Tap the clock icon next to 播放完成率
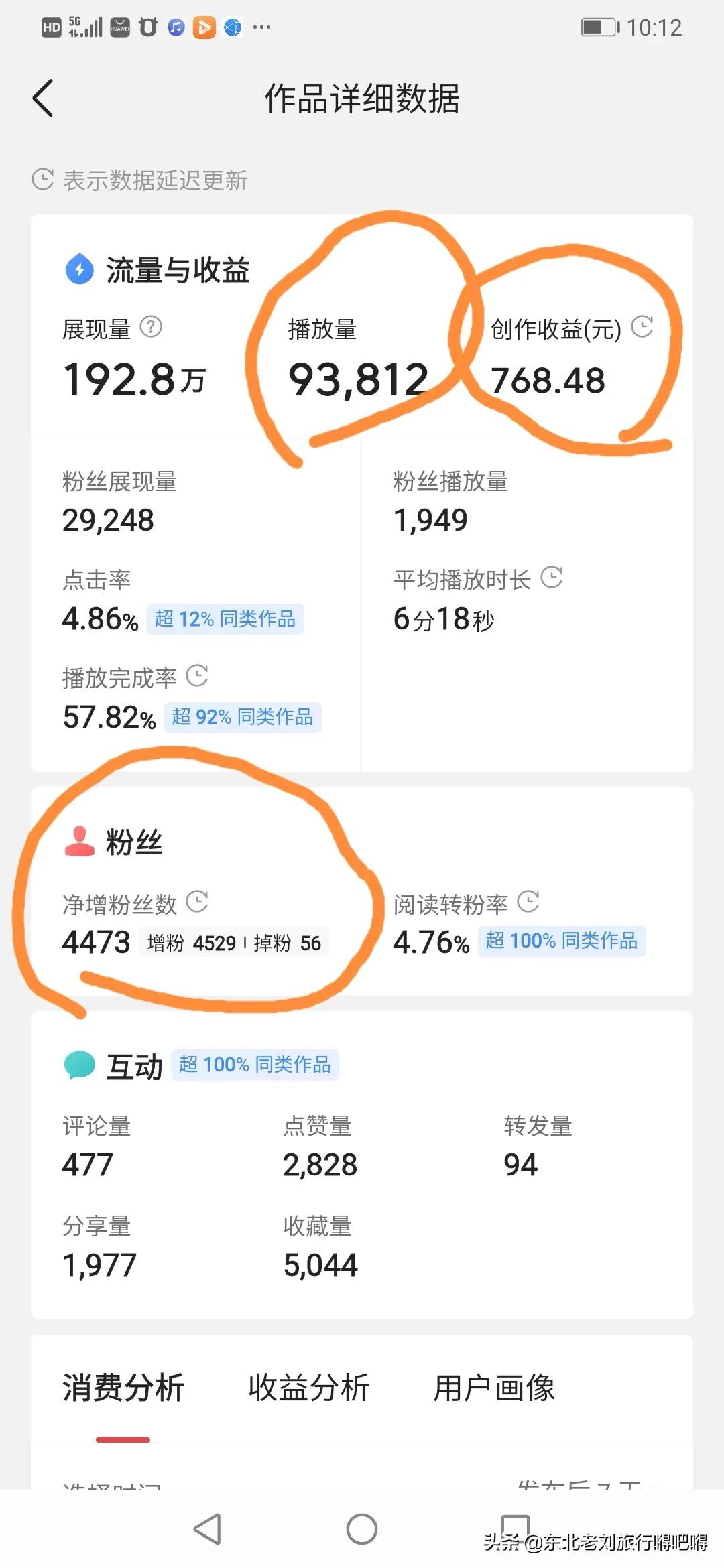This screenshot has height=1568, width=724. tap(196, 675)
